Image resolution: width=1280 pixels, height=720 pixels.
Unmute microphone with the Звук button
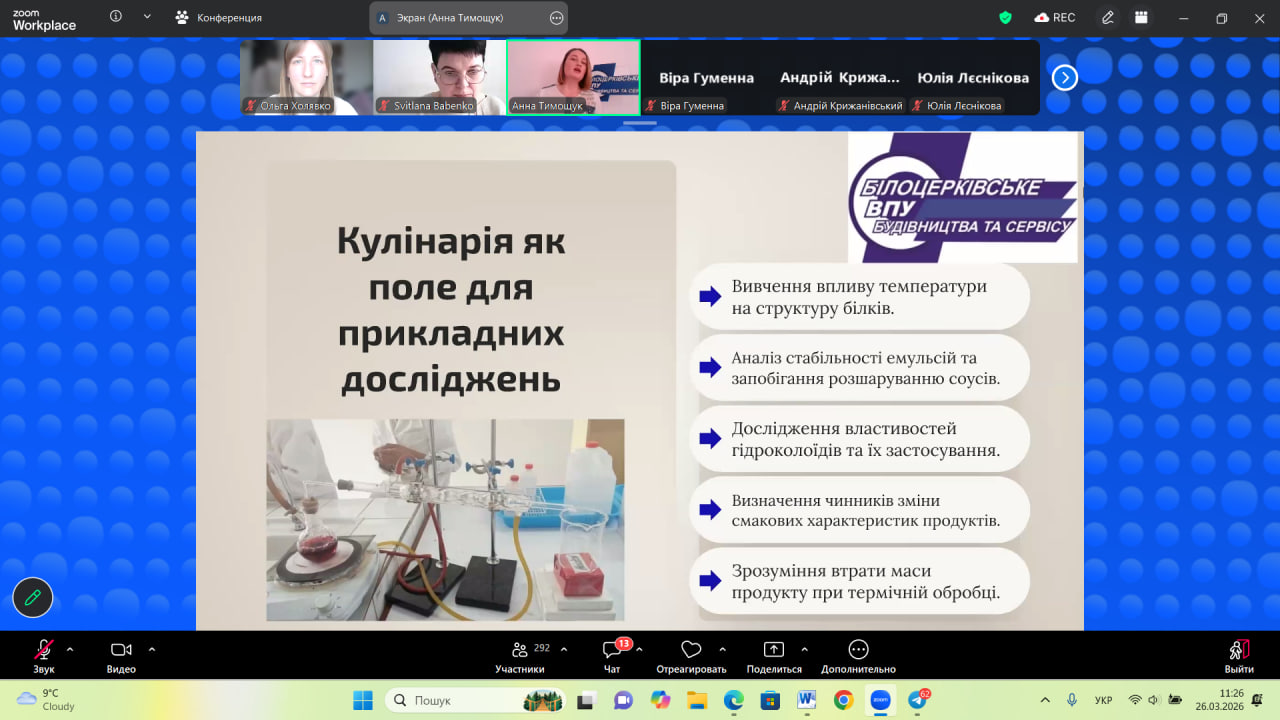pyautogui.click(x=43, y=651)
